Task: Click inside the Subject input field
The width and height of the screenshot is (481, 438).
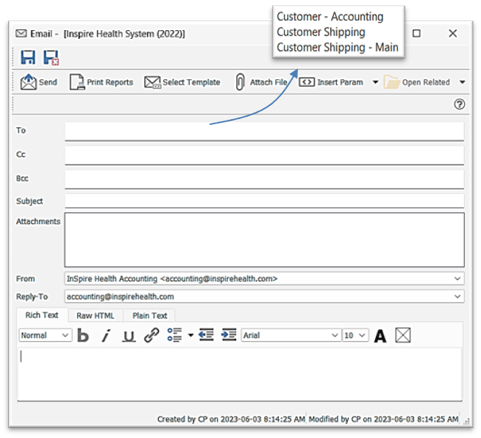Action: [x=264, y=201]
